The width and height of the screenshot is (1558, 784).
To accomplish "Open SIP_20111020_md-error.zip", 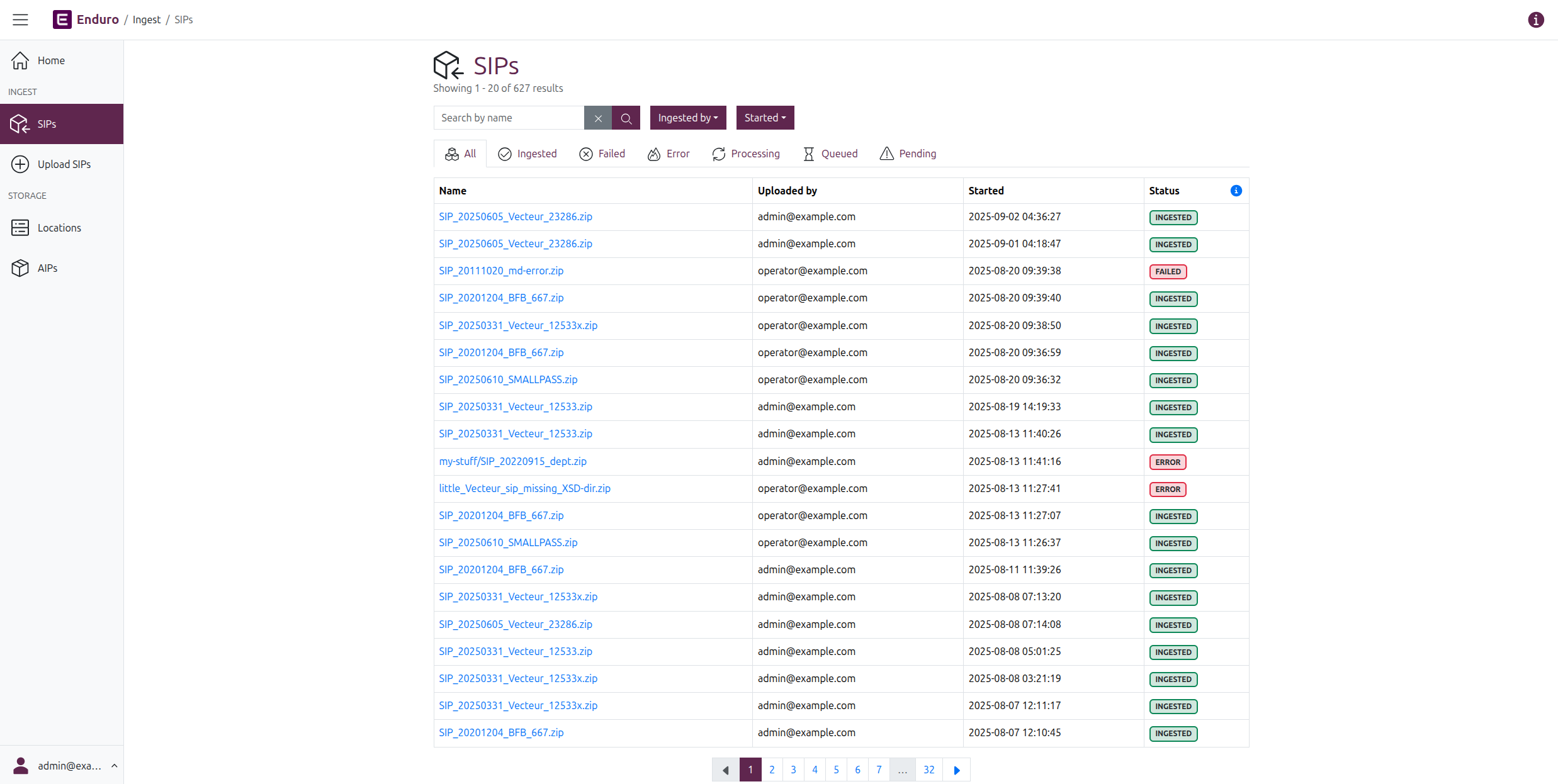I will (x=501, y=271).
